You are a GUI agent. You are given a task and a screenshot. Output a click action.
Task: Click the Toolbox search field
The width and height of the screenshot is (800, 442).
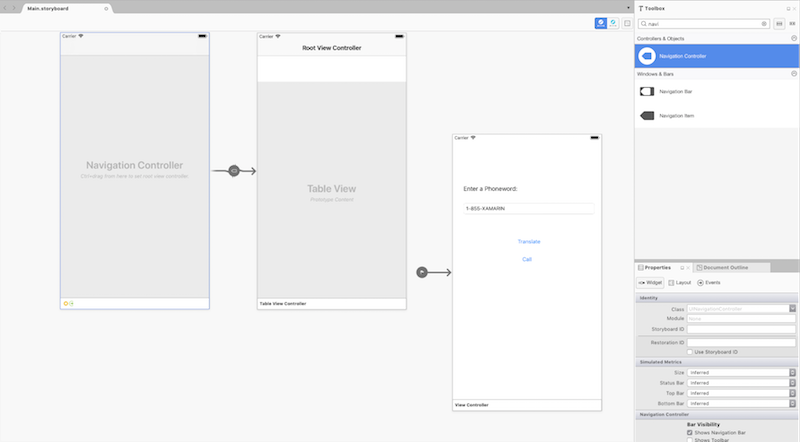[703, 24]
